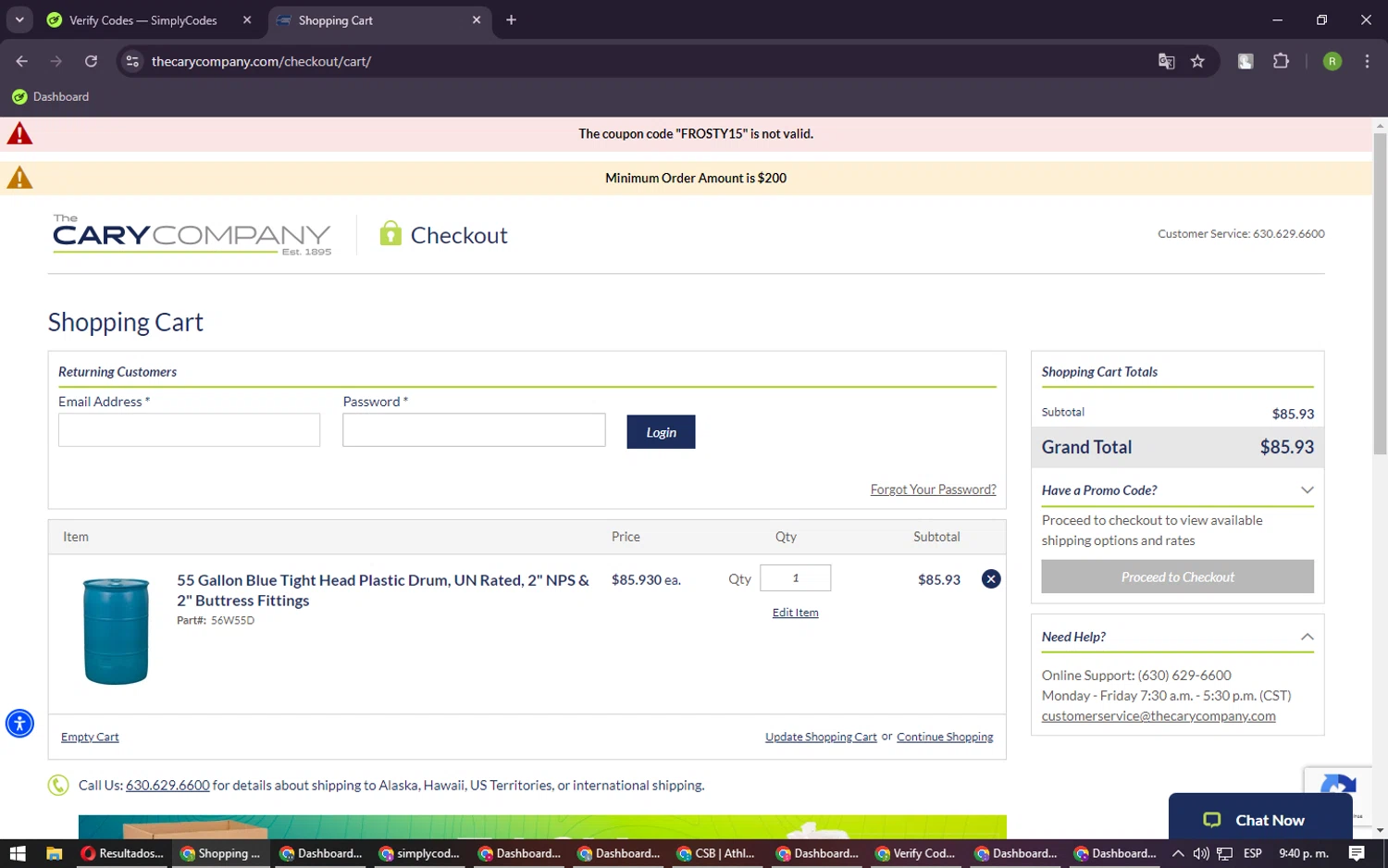Open File Explorer from taskbar
The width and height of the screenshot is (1388, 868).
tap(54, 853)
